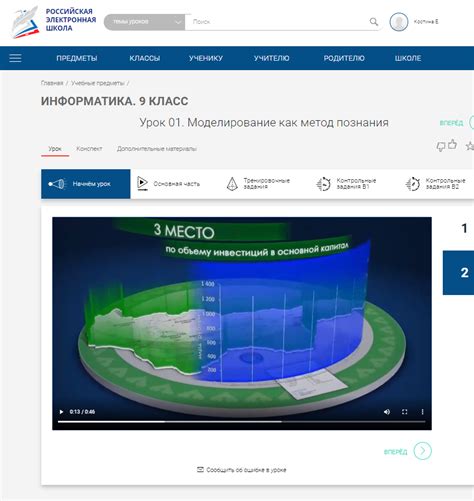Screen dimensions: 474x501
Task: Open the КЛАССЫ menu
Action: [145, 58]
